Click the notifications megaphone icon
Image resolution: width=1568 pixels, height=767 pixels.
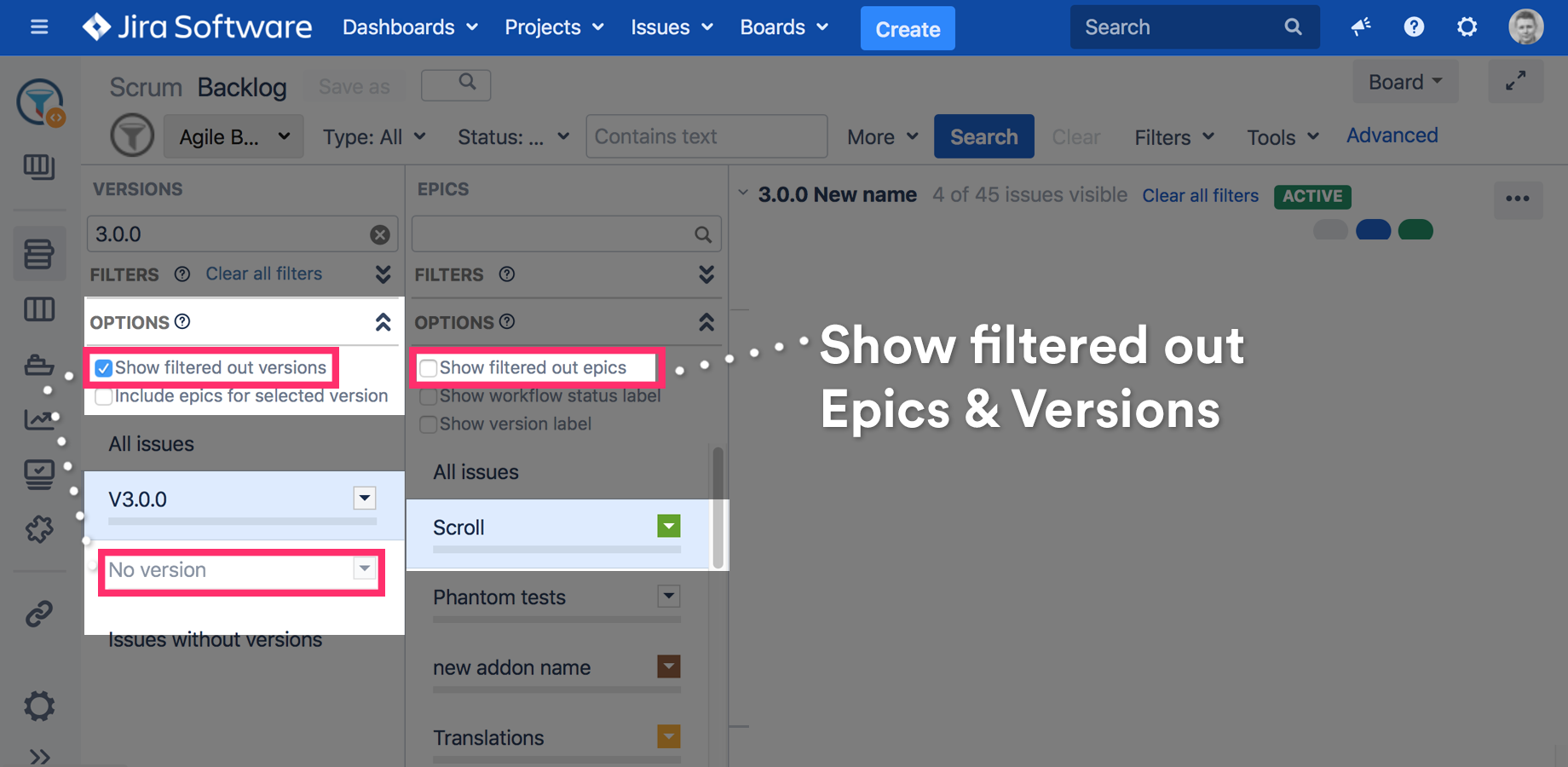pyautogui.click(x=1361, y=27)
